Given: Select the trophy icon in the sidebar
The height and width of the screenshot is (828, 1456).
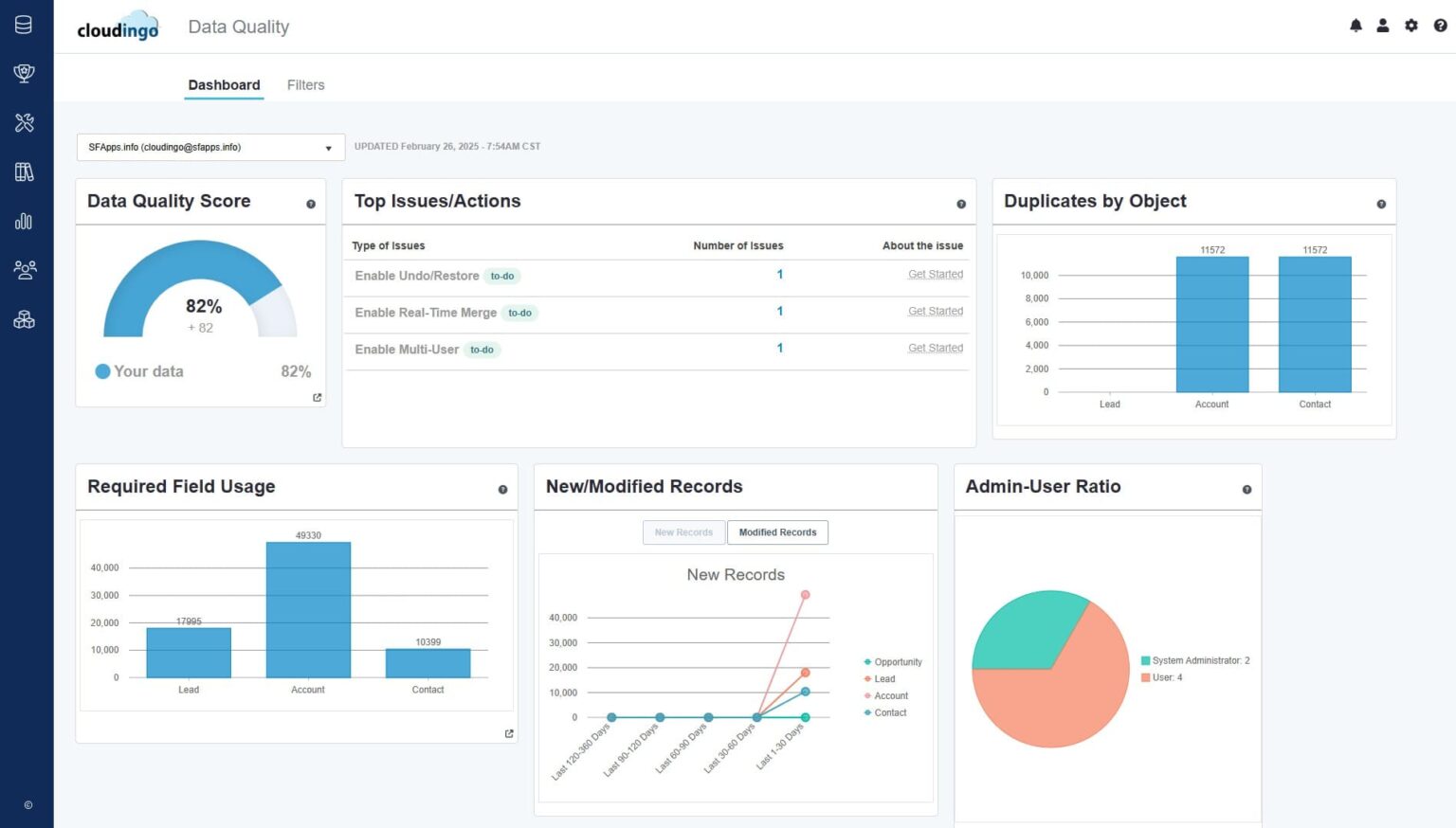Looking at the screenshot, I should click(23, 73).
